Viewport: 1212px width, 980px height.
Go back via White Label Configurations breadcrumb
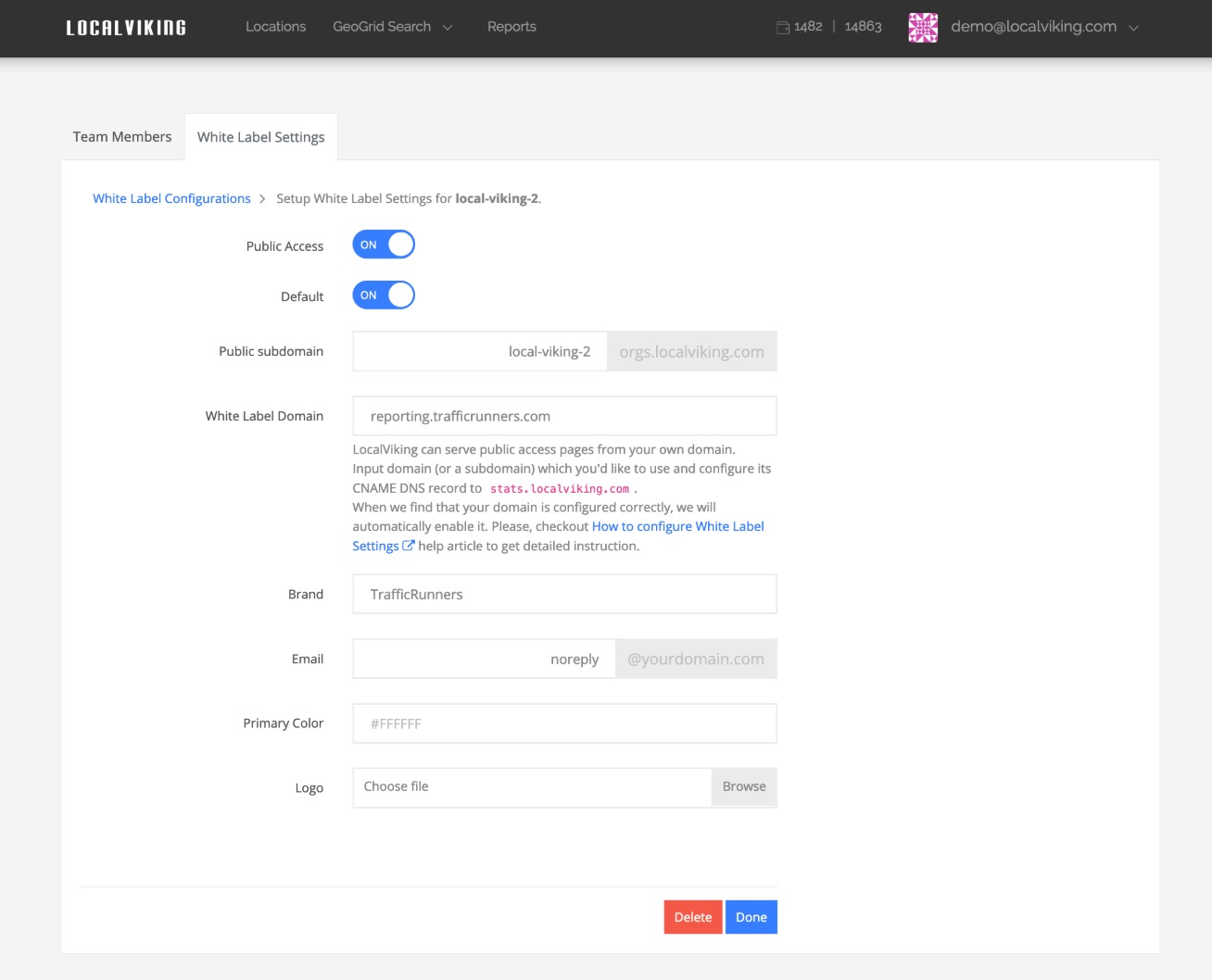pos(170,198)
